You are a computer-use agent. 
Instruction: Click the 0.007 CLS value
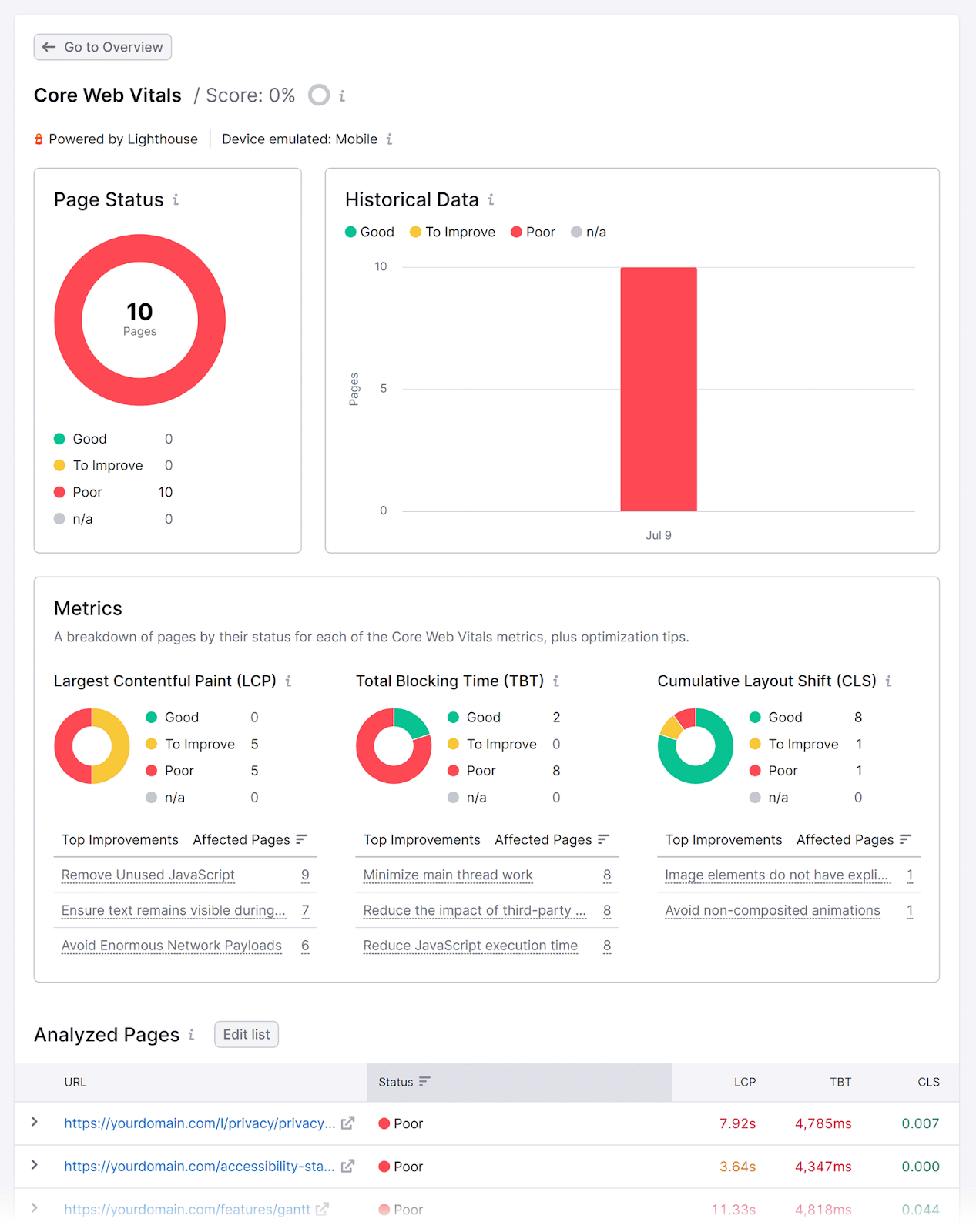click(x=921, y=1123)
